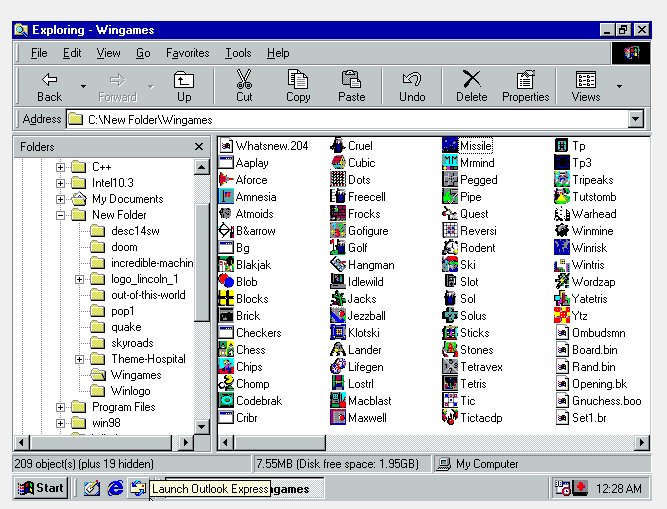
Task: Expand the C++ folder tree node
Action: click(x=60, y=167)
